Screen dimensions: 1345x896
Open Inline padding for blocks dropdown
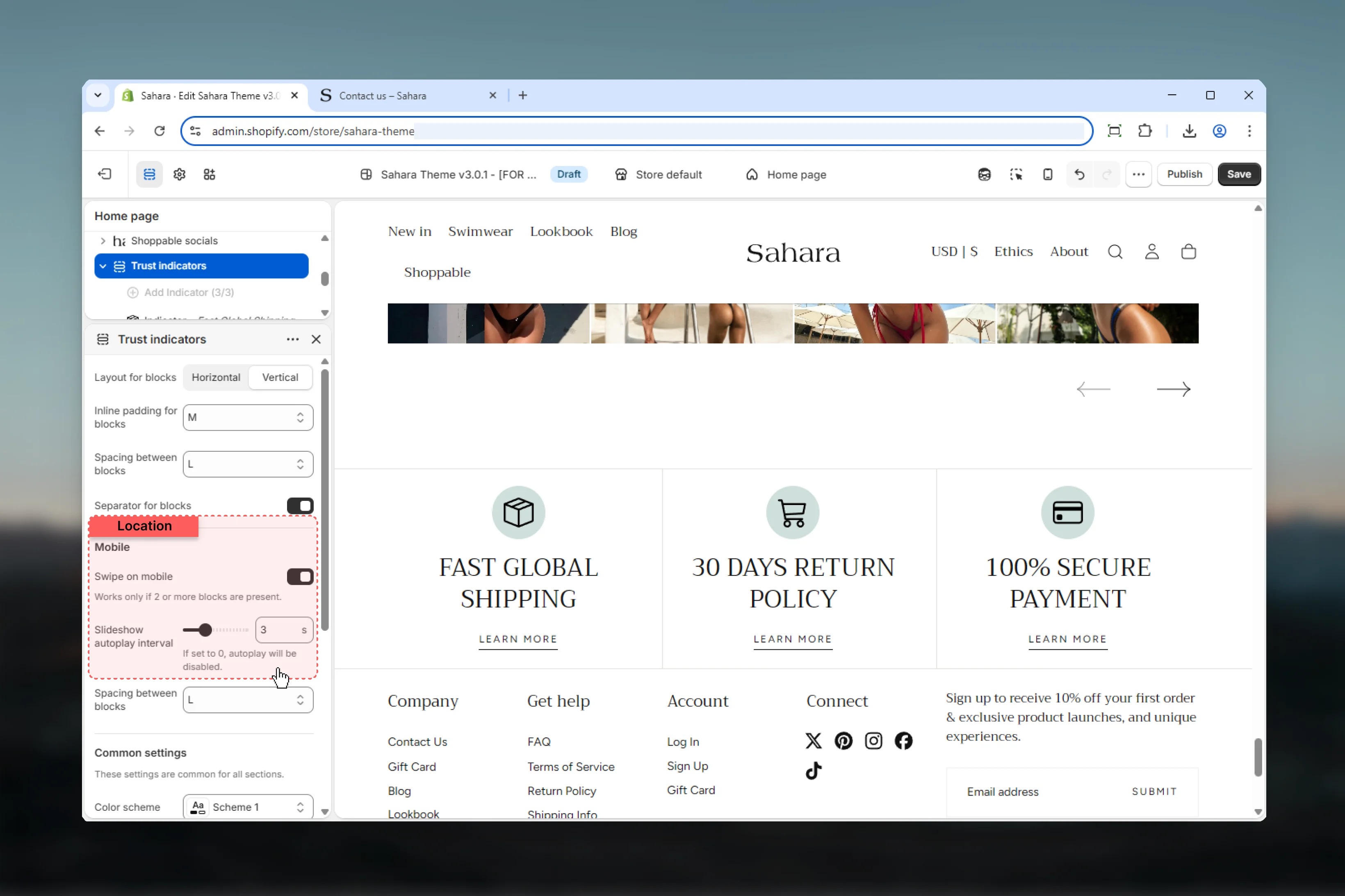pos(248,418)
